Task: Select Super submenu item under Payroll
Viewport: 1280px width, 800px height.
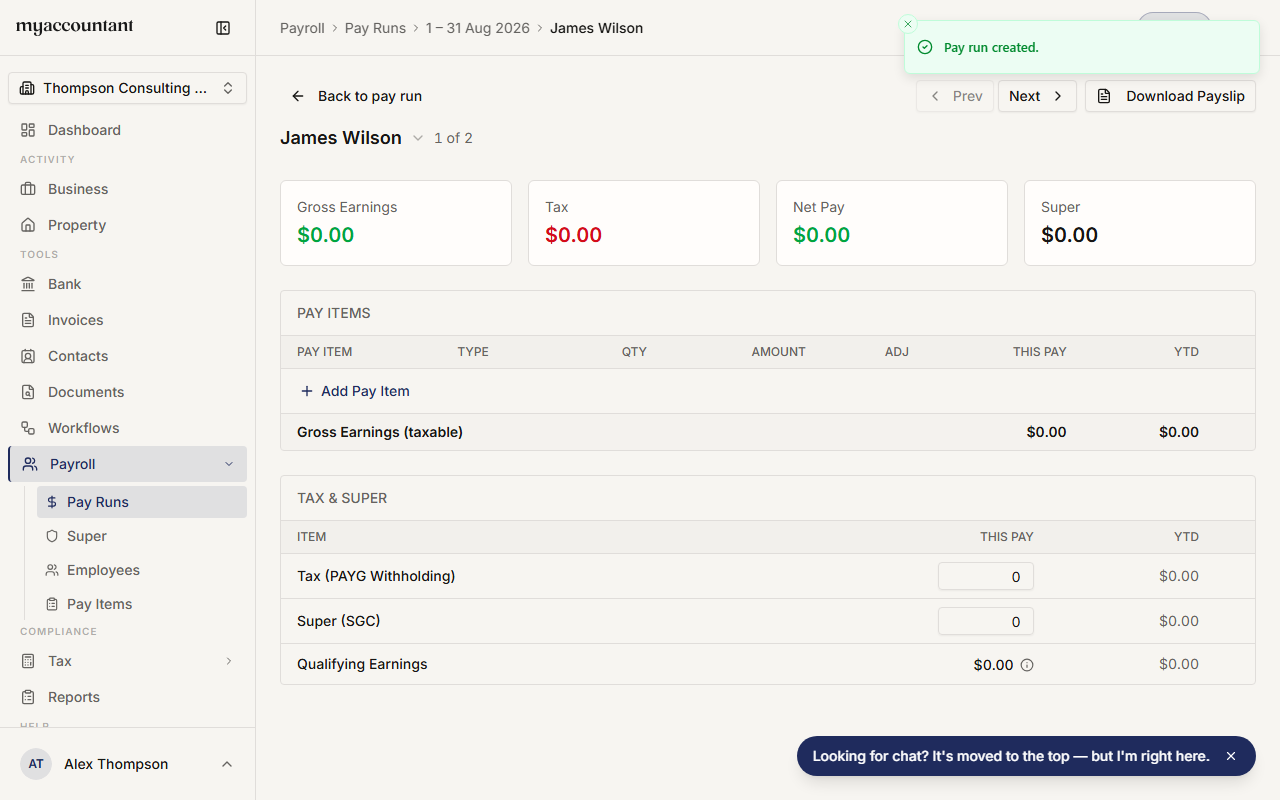Action: tap(142, 536)
